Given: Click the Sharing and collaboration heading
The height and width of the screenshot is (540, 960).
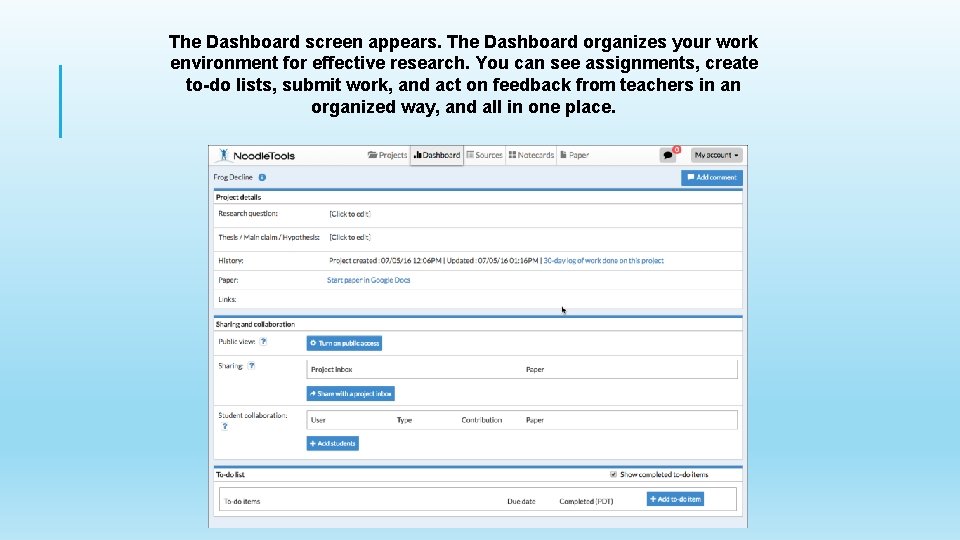Looking at the screenshot, I should [x=255, y=324].
